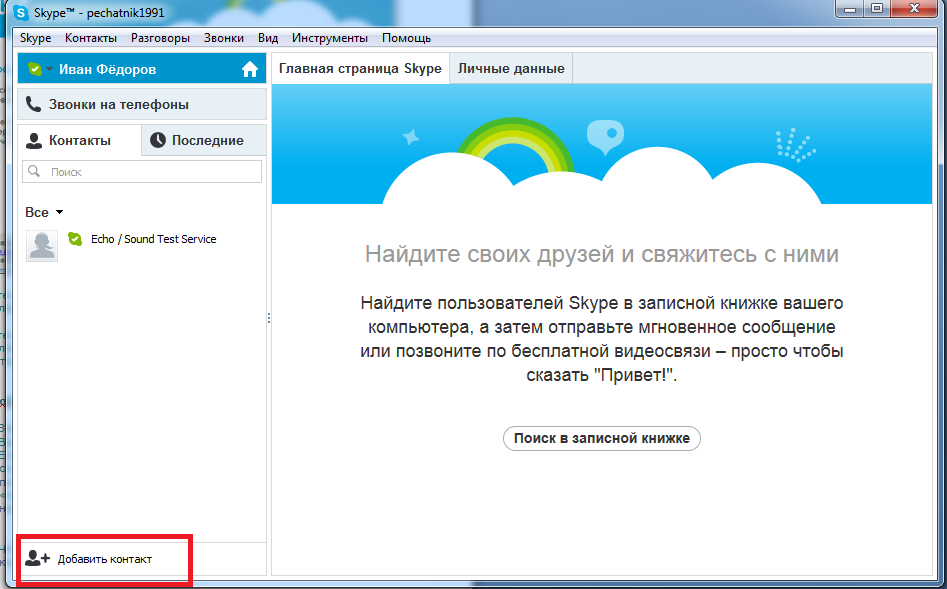
Task: Open the Помощь menu
Action: pyautogui.click(x=406, y=38)
